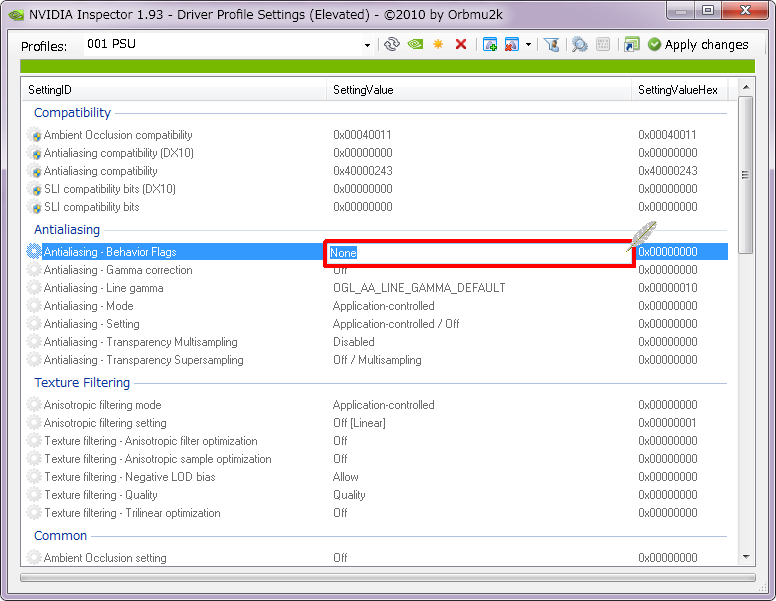The width and height of the screenshot is (776, 601).
Task: Click the Off [Linear] anisotropic value
Action: coord(359,423)
